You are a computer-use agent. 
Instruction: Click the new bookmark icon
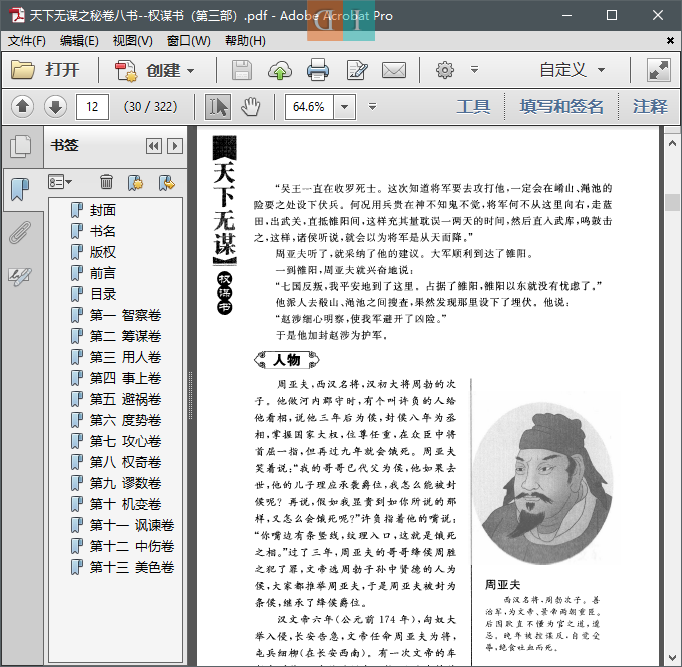coord(135,183)
